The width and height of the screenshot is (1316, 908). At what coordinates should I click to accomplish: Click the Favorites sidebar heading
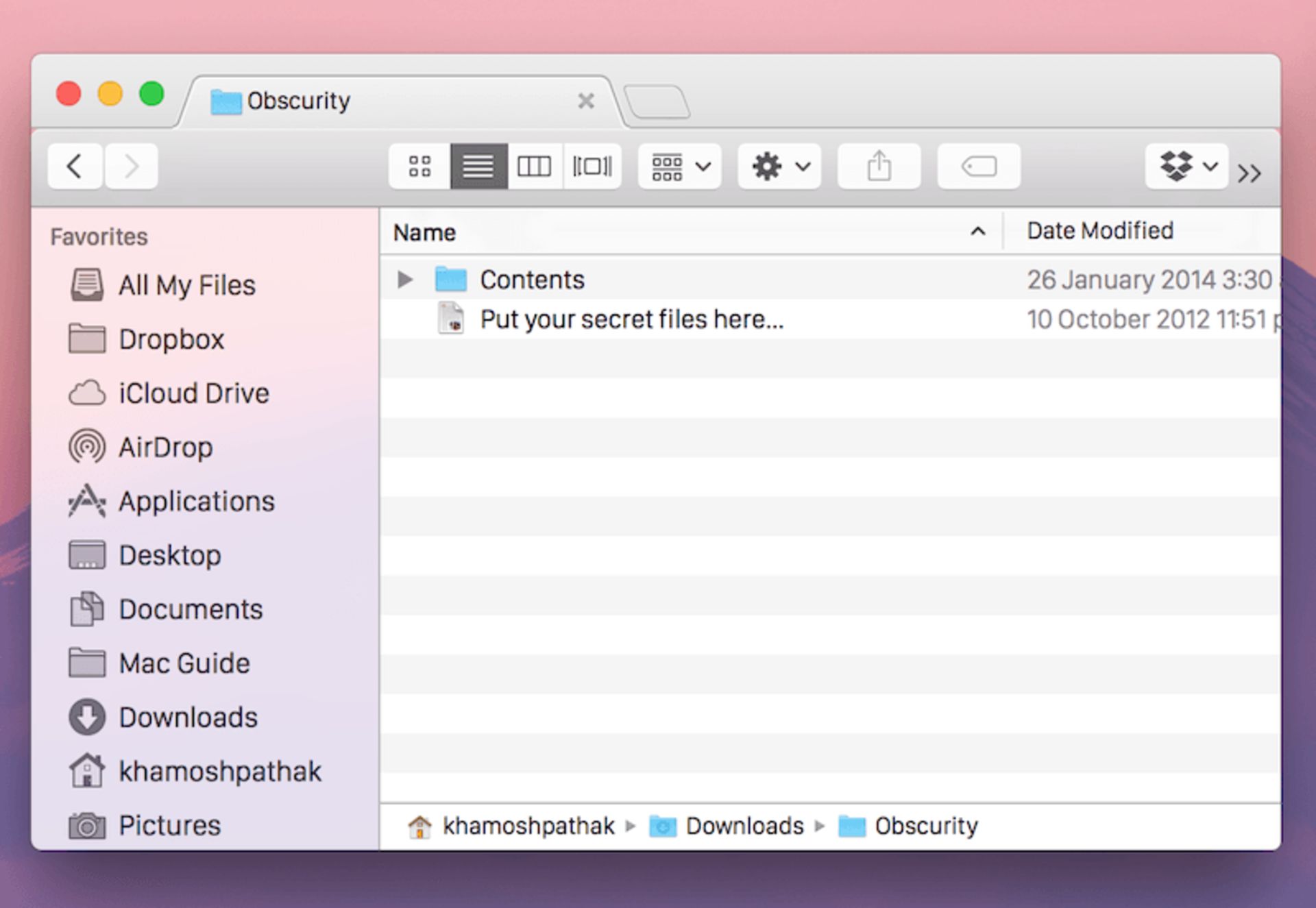[x=99, y=237]
